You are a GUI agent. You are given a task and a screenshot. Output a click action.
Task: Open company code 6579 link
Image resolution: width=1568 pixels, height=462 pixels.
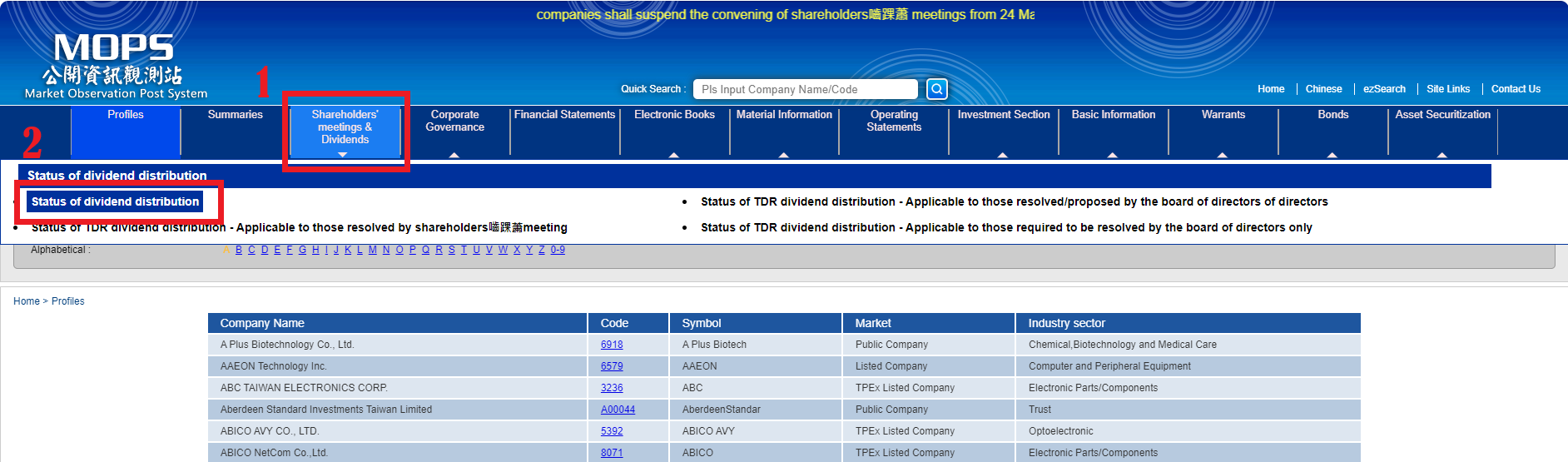point(612,366)
